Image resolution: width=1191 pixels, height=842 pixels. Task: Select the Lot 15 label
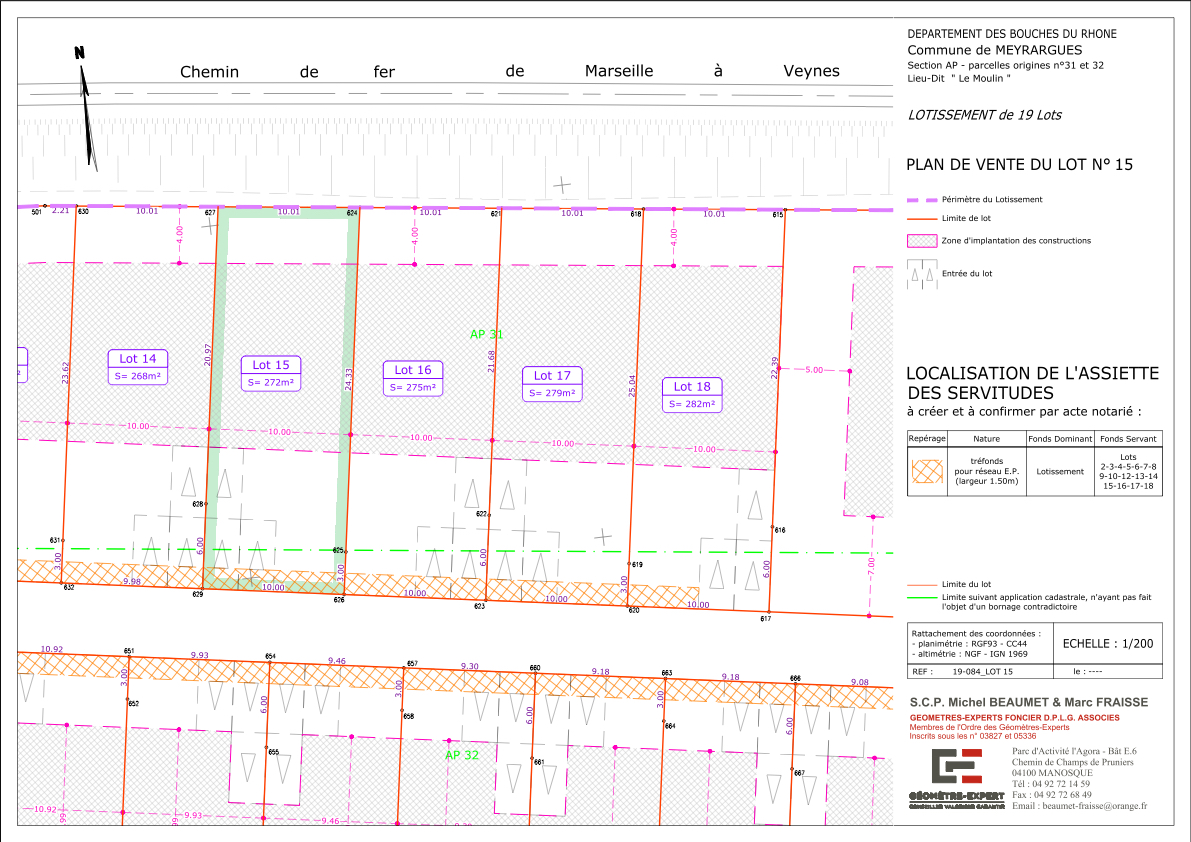[271, 365]
